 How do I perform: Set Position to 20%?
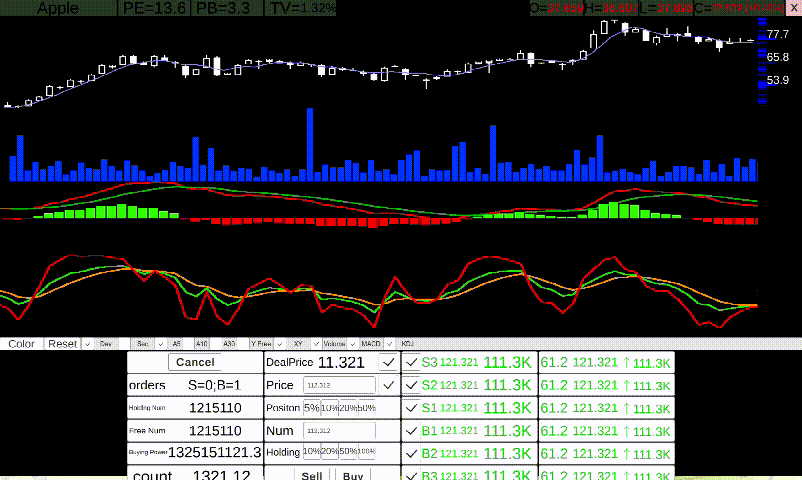coord(348,408)
